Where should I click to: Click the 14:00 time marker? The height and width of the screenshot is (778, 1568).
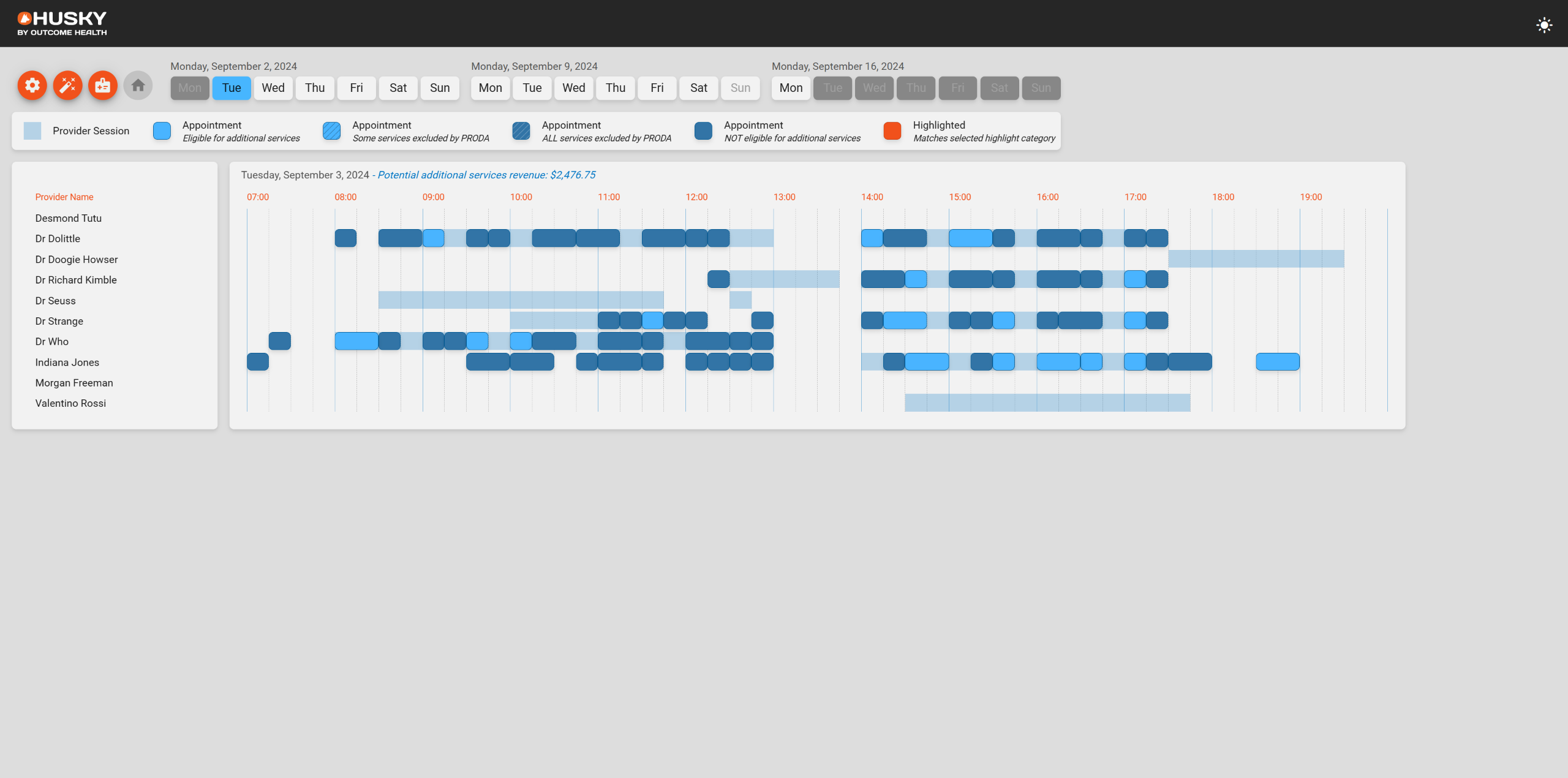pyautogui.click(x=872, y=197)
